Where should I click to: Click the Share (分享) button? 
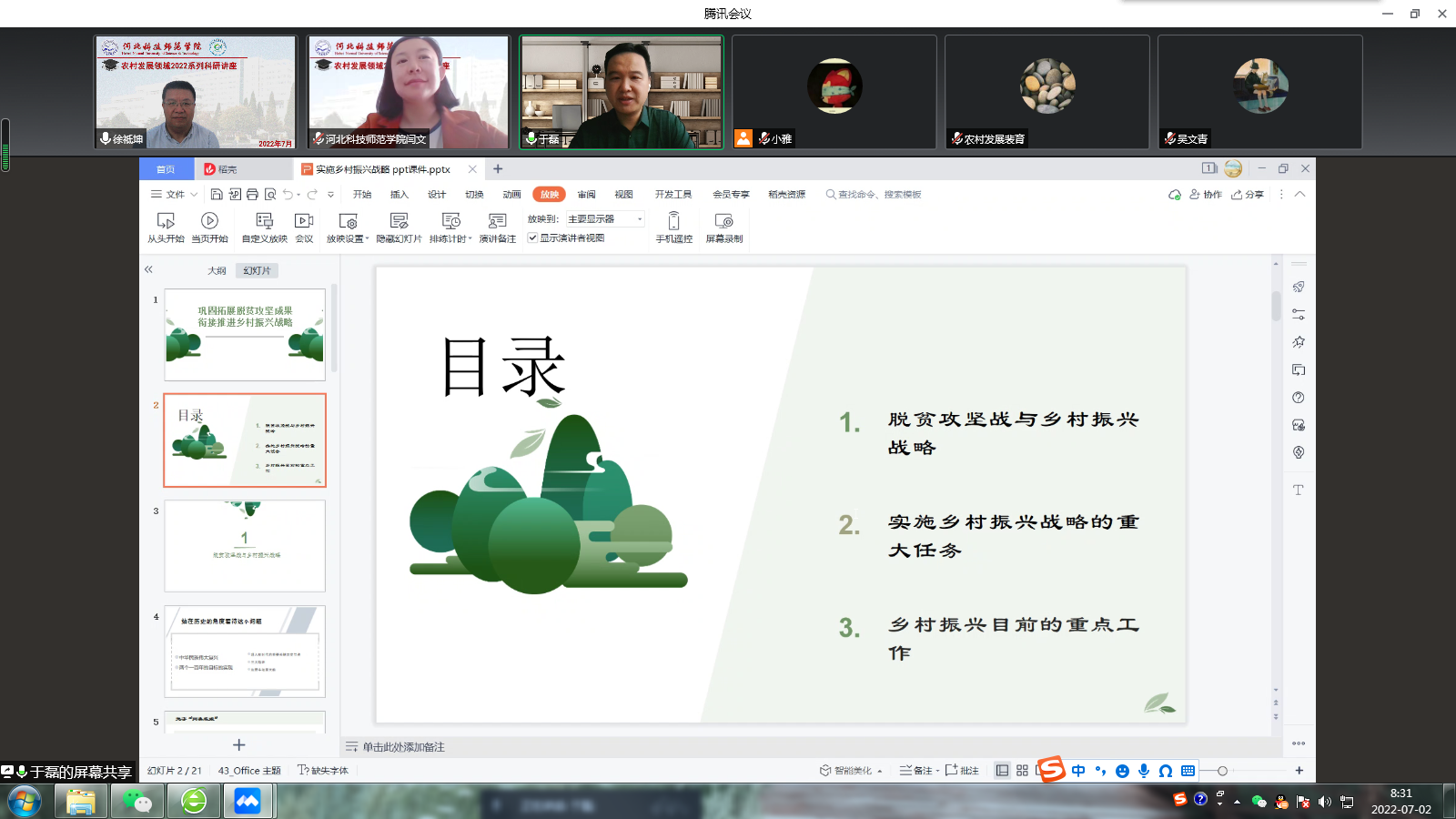pyautogui.click(x=1248, y=195)
